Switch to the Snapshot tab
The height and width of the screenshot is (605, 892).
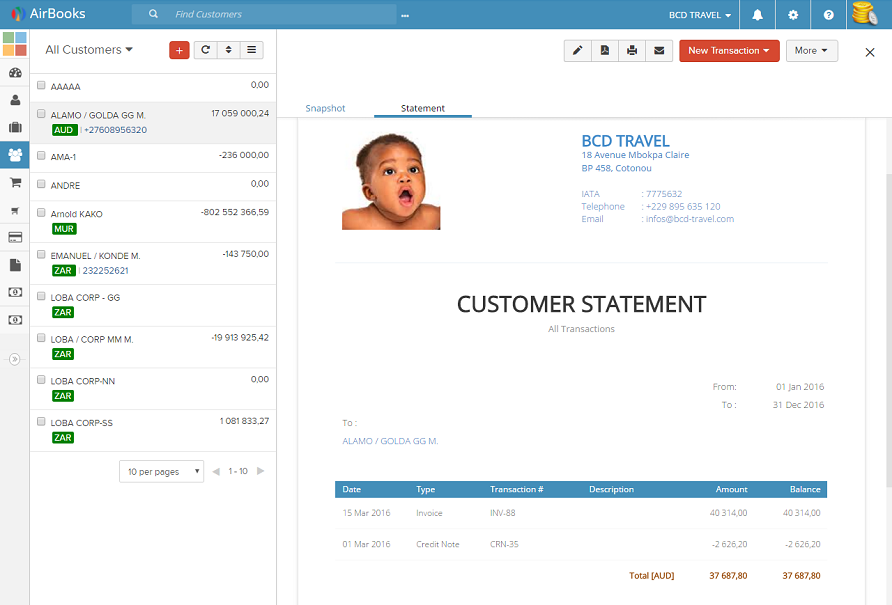pyautogui.click(x=325, y=108)
